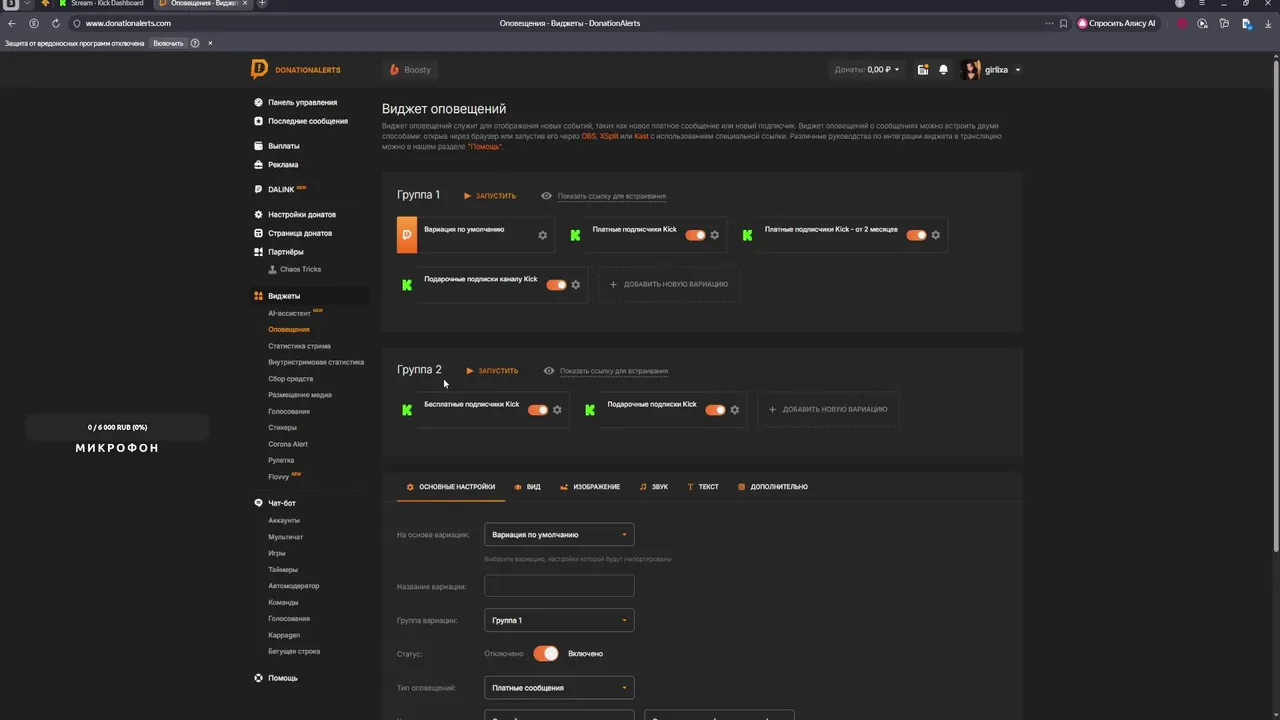Open the Звук settings tab

pos(654,487)
